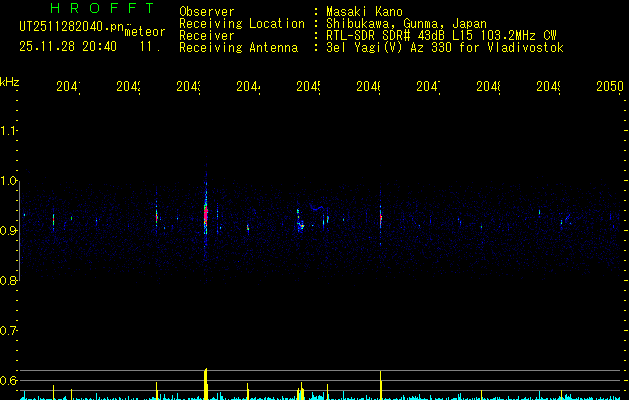Click the 0.6 kHz frequency axis label
Screen dimensions: 629x400
click(x=8, y=380)
